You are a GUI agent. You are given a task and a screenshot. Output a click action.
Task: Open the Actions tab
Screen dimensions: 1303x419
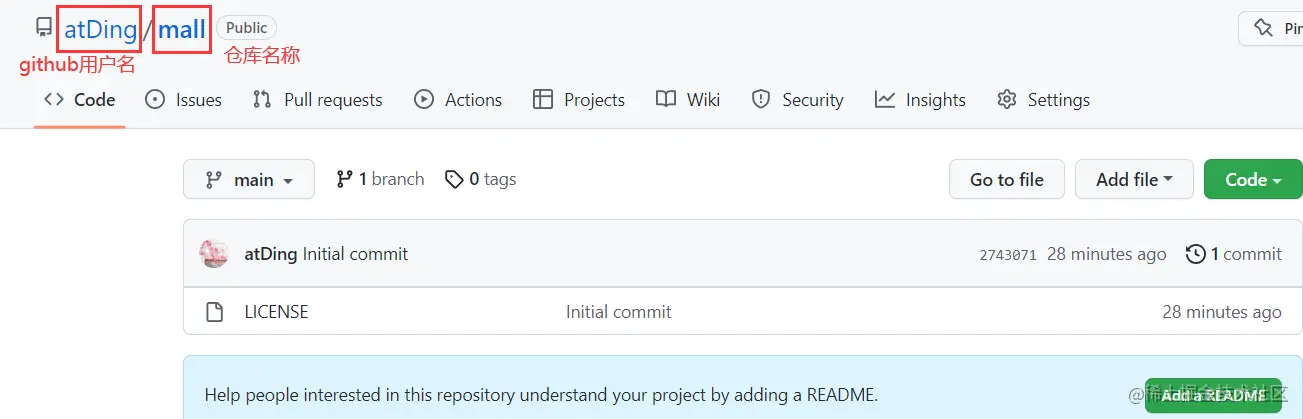[x=458, y=100]
